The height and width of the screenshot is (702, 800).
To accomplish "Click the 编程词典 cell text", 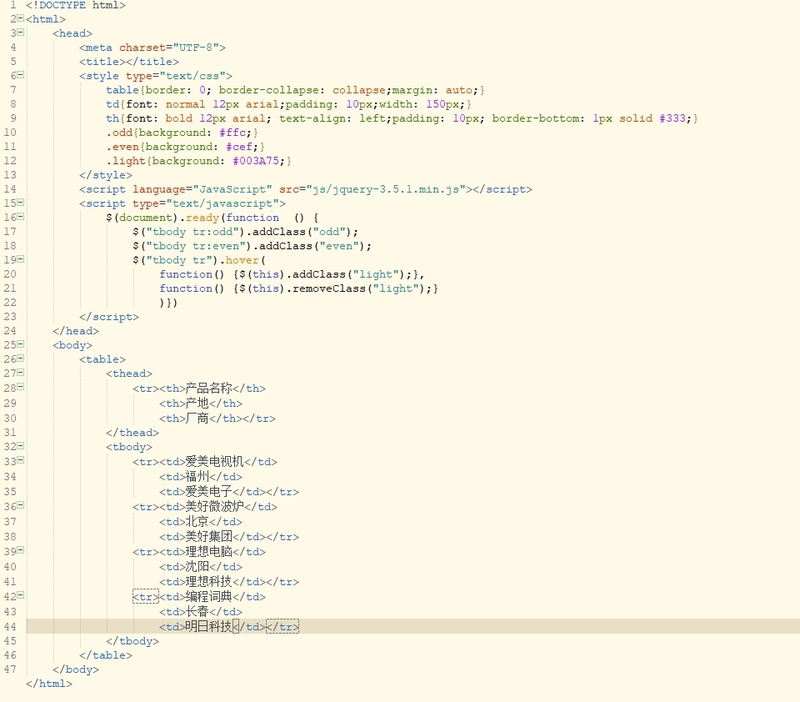I will tap(208, 597).
